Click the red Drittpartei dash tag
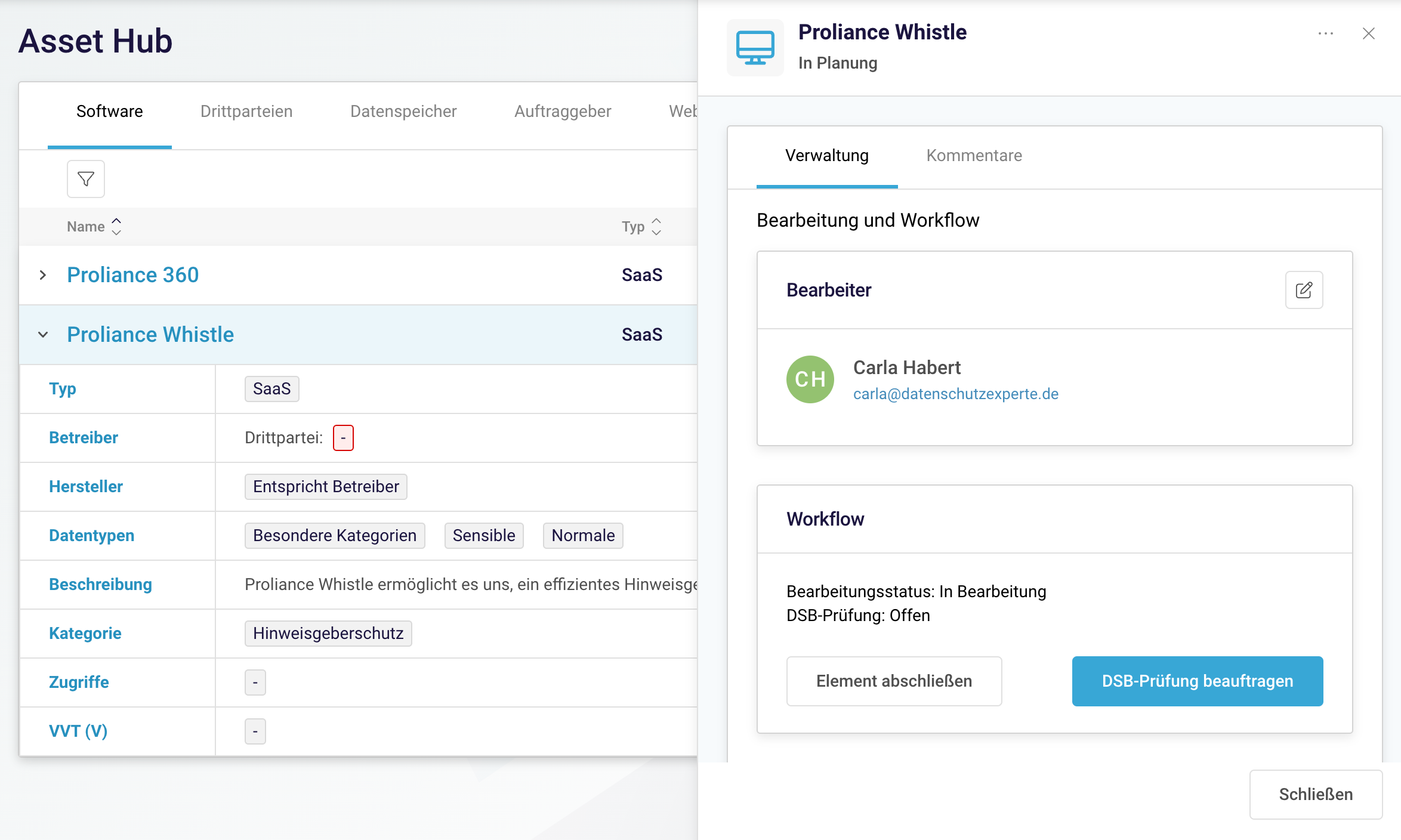 343,438
